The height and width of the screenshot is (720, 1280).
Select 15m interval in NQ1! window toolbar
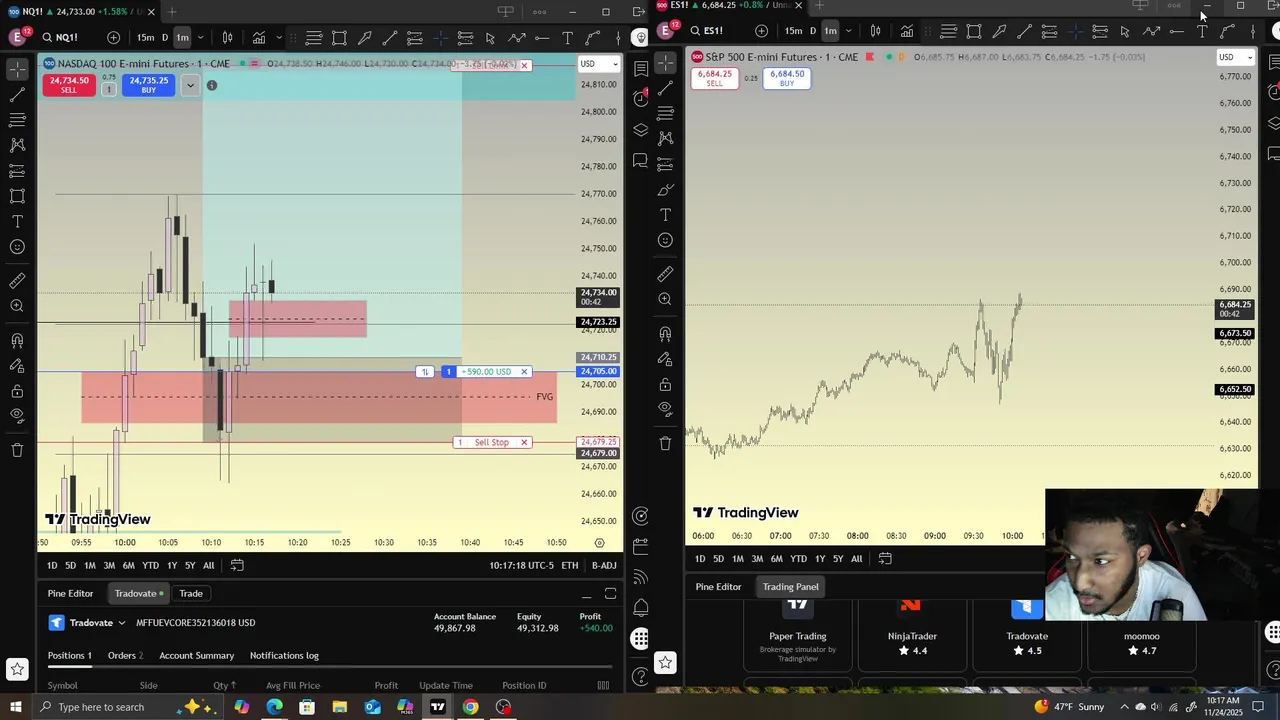point(145,38)
